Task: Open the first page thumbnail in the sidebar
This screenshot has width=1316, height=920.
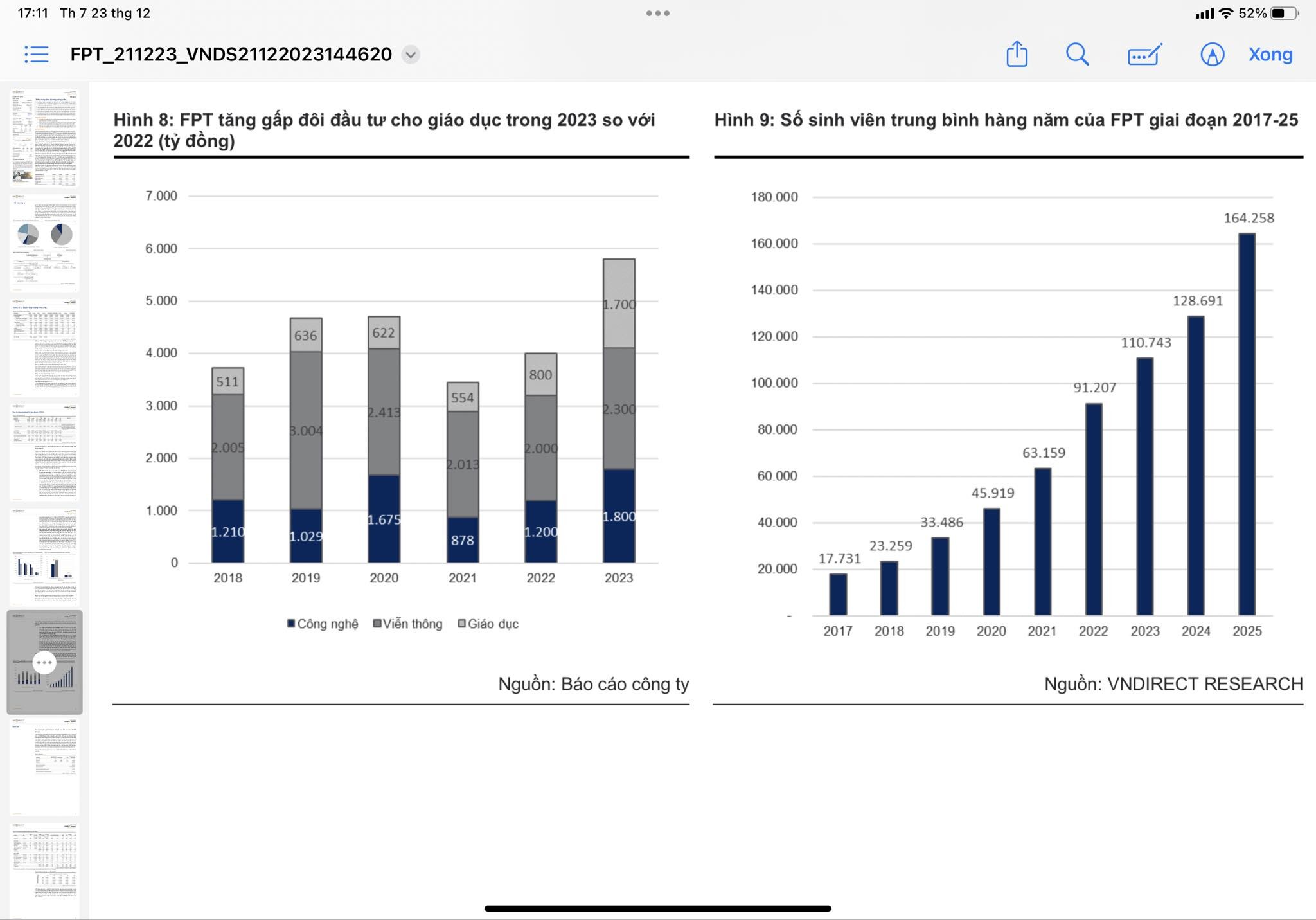Action: (44, 137)
